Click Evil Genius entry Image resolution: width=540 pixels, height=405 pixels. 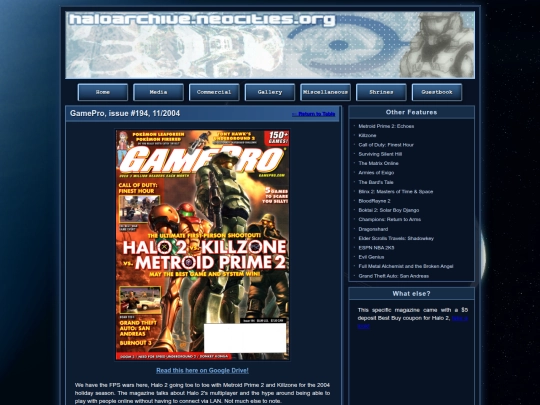[x=371, y=257]
